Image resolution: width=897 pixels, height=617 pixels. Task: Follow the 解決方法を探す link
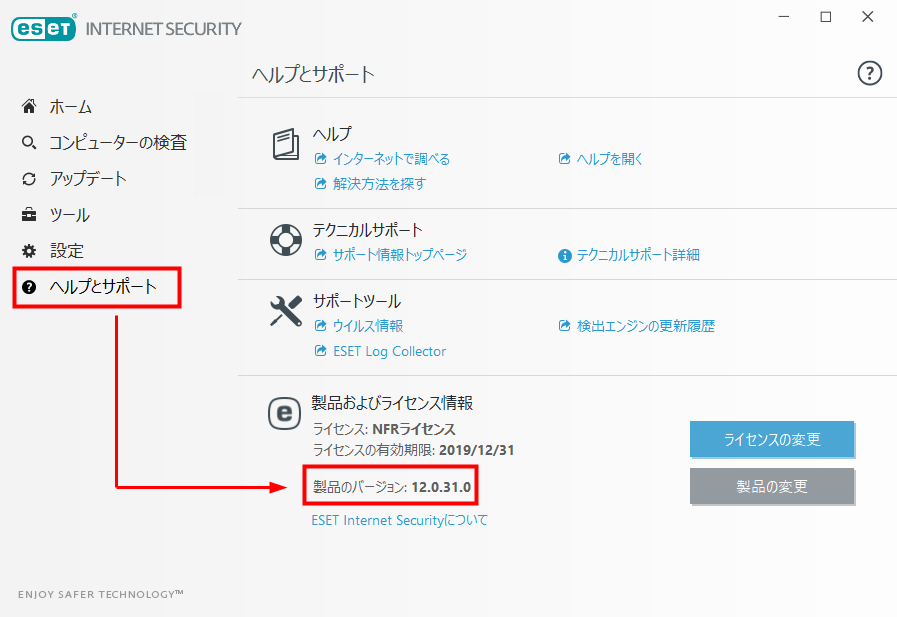[x=379, y=184]
